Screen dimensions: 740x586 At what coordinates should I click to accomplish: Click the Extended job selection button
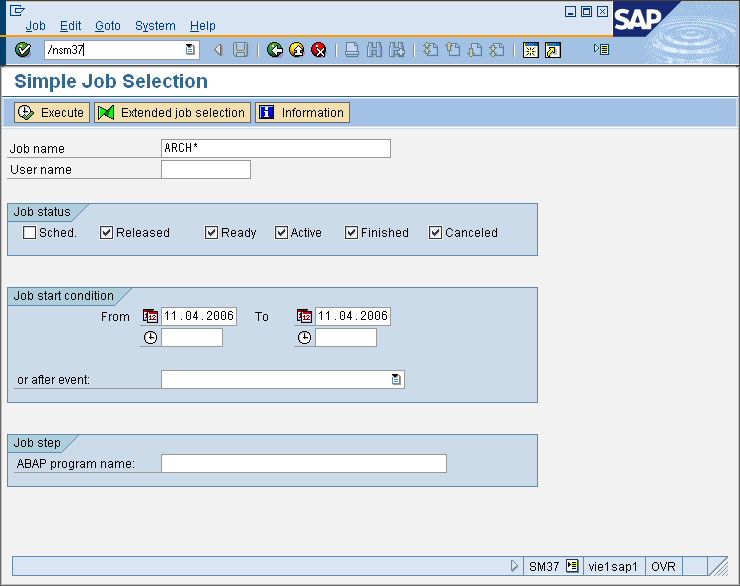(172, 113)
